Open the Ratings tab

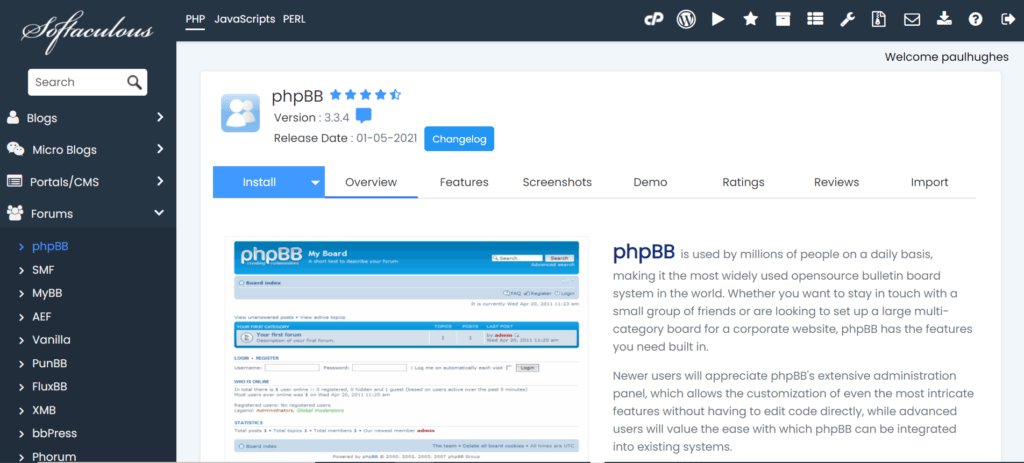(x=743, y=182)
